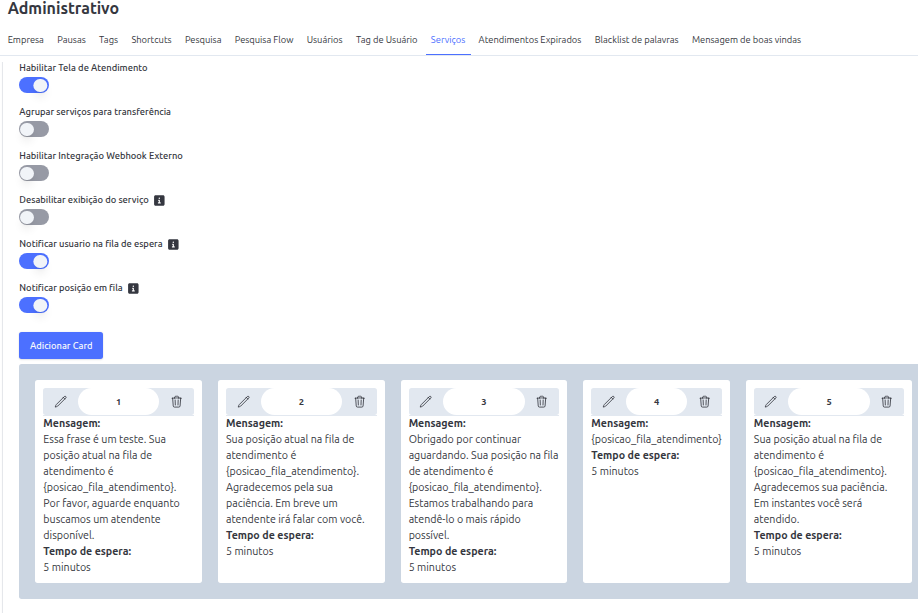This screenshot has height=613, width=918.
Task: Enable Agrupar serviços para transferência switch
Action: click(x=34, y=129)
